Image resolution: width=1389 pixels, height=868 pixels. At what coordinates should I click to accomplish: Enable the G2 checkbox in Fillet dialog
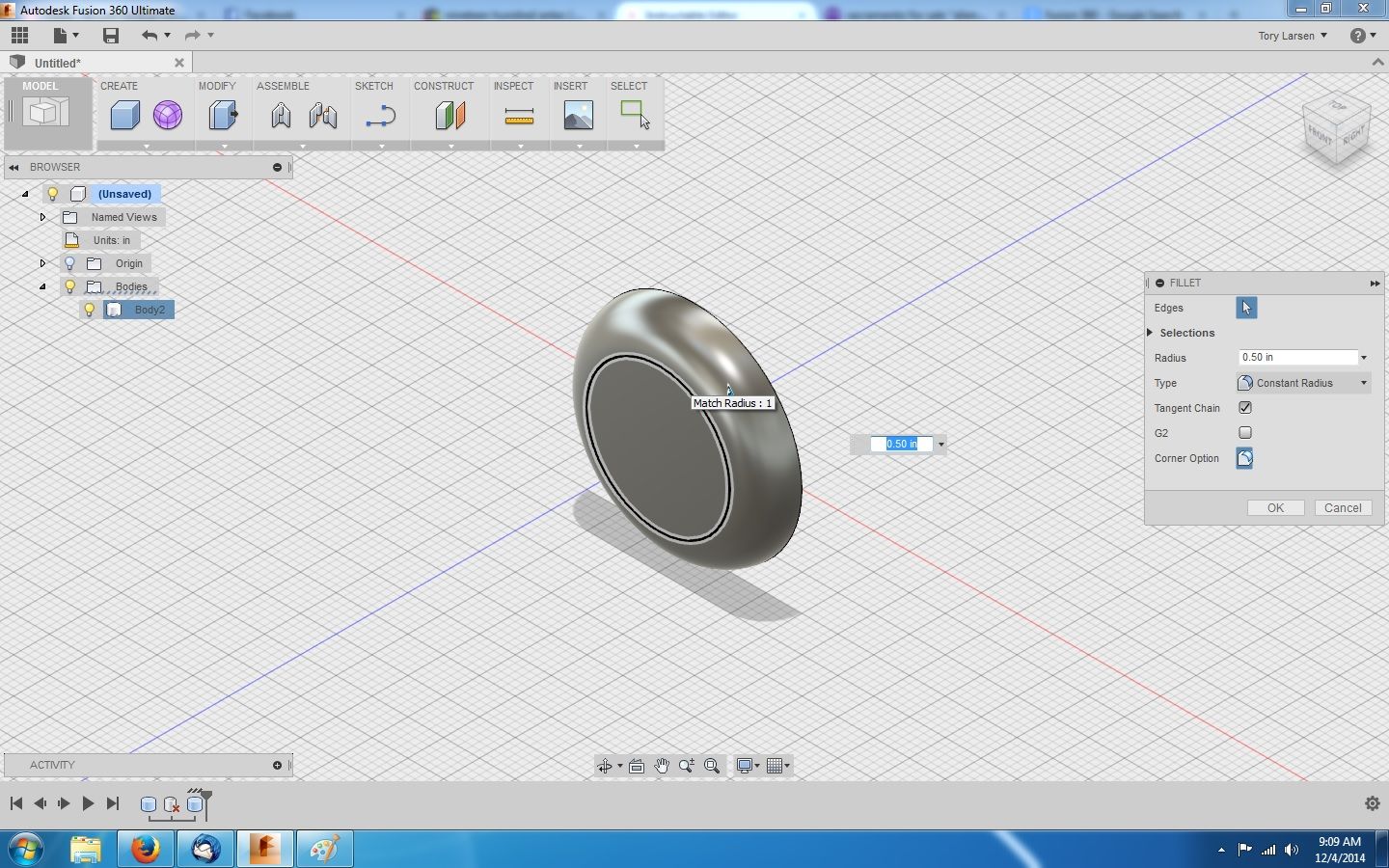1245,433
